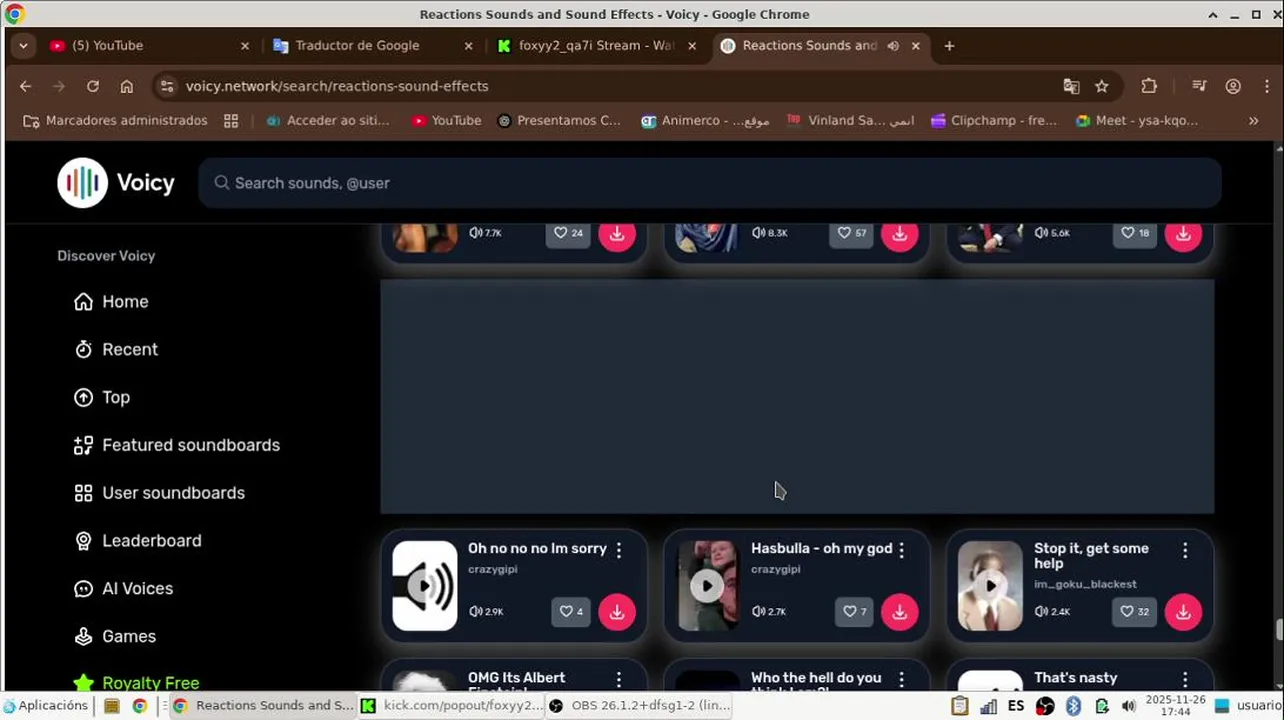Open volume control in system tray
Image resolution: width=1284 pixels, height=720 pixels.
click(1129, 706)
